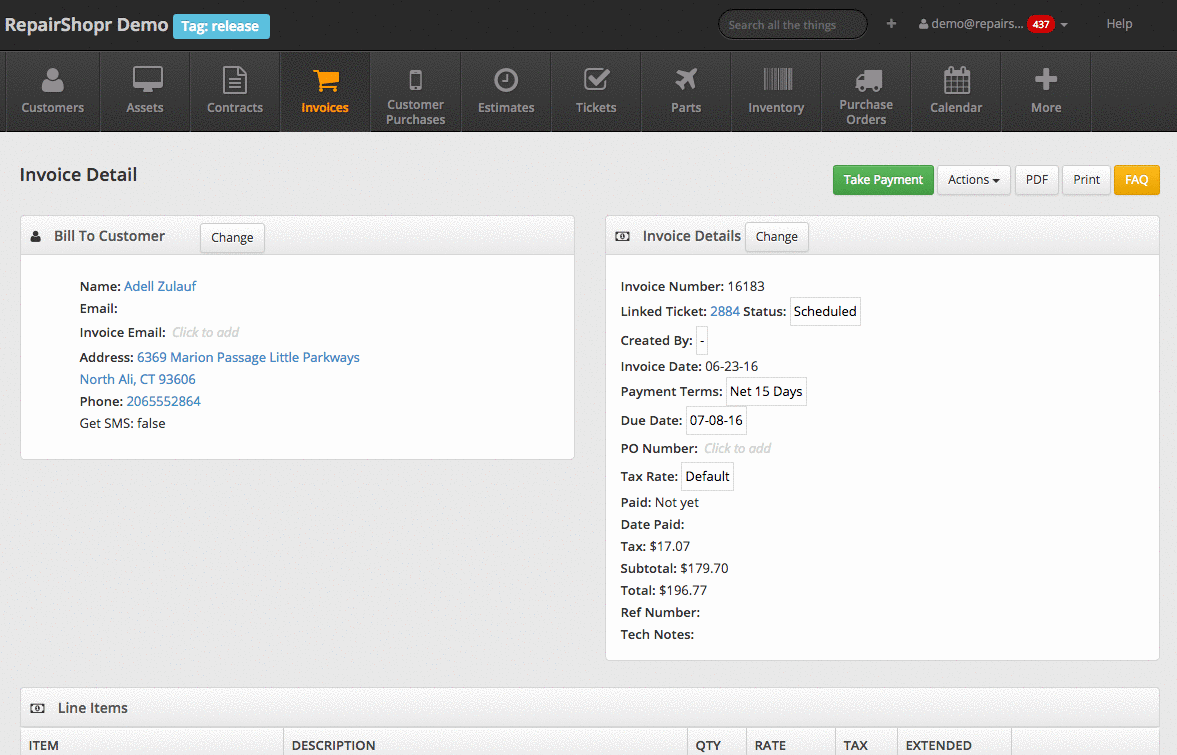
Task: Click the green Take Payment button
Action: tap(883, 180)
